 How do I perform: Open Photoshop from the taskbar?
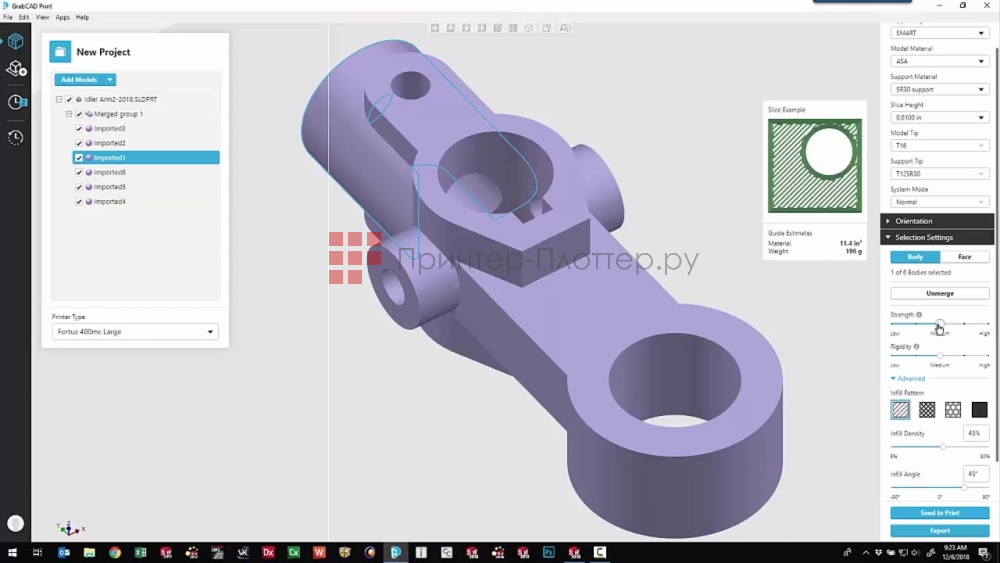coord(548,552)
